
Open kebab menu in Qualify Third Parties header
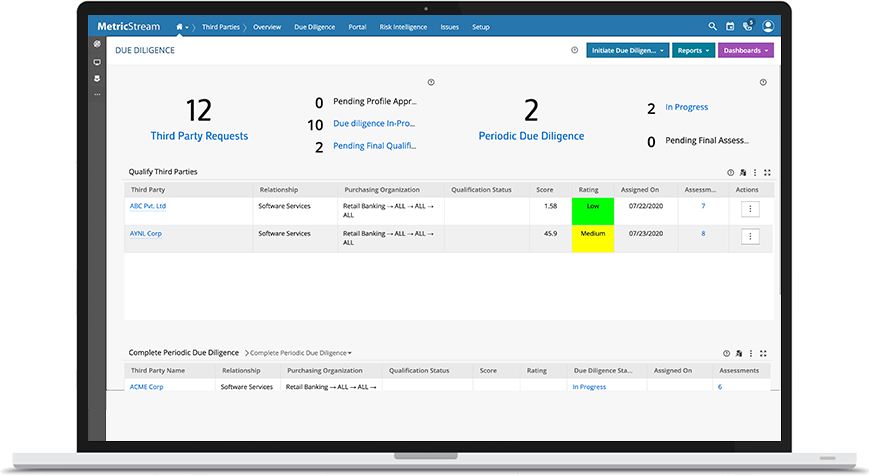pos(755,173)
